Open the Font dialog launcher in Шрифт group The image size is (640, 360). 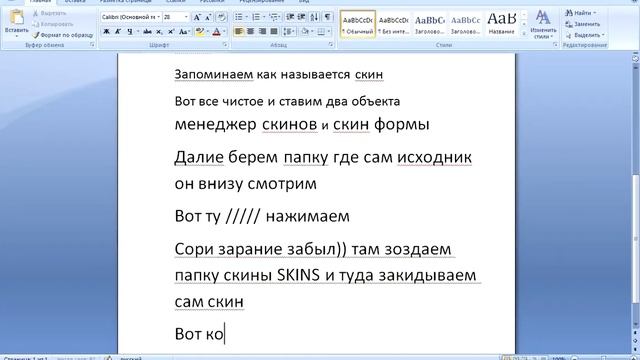click(225, 45)
